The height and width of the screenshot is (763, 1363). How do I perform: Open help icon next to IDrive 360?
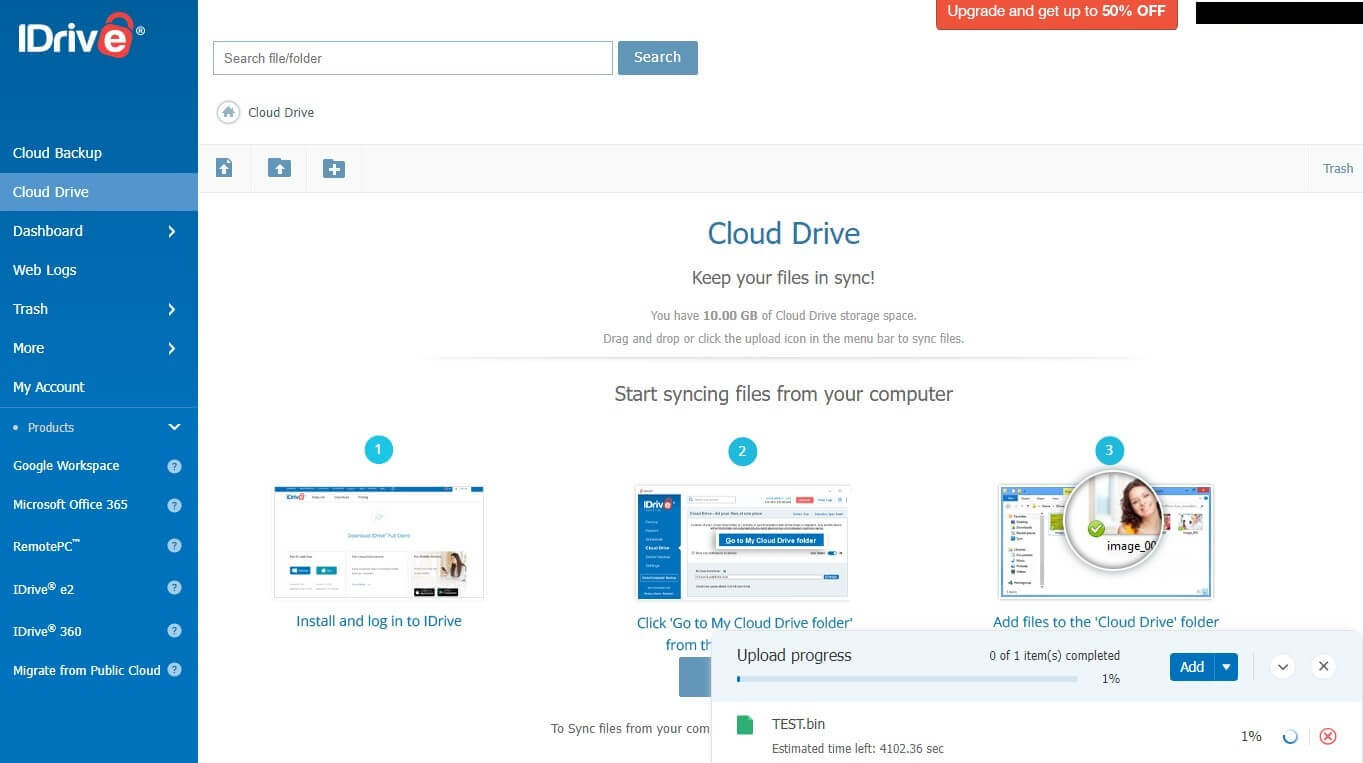click(x=174, y=631)
